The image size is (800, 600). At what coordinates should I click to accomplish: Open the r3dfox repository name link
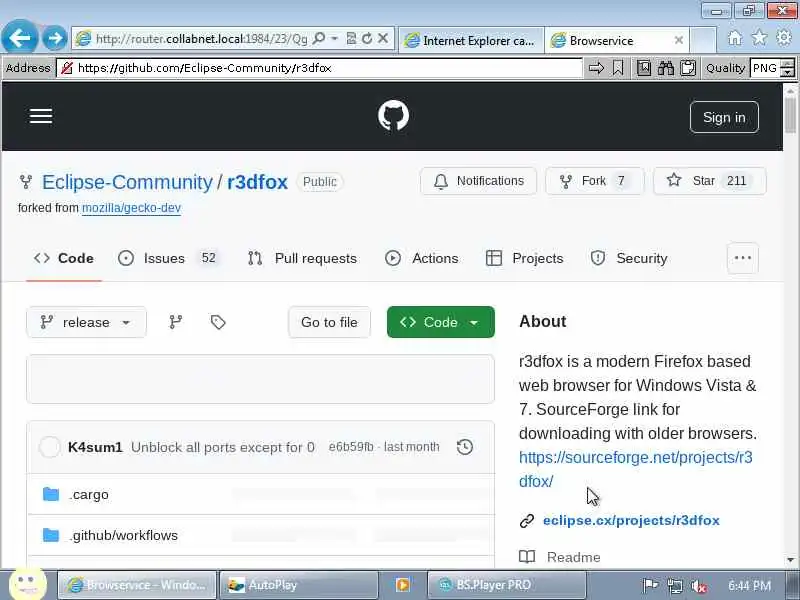(257, 182)
